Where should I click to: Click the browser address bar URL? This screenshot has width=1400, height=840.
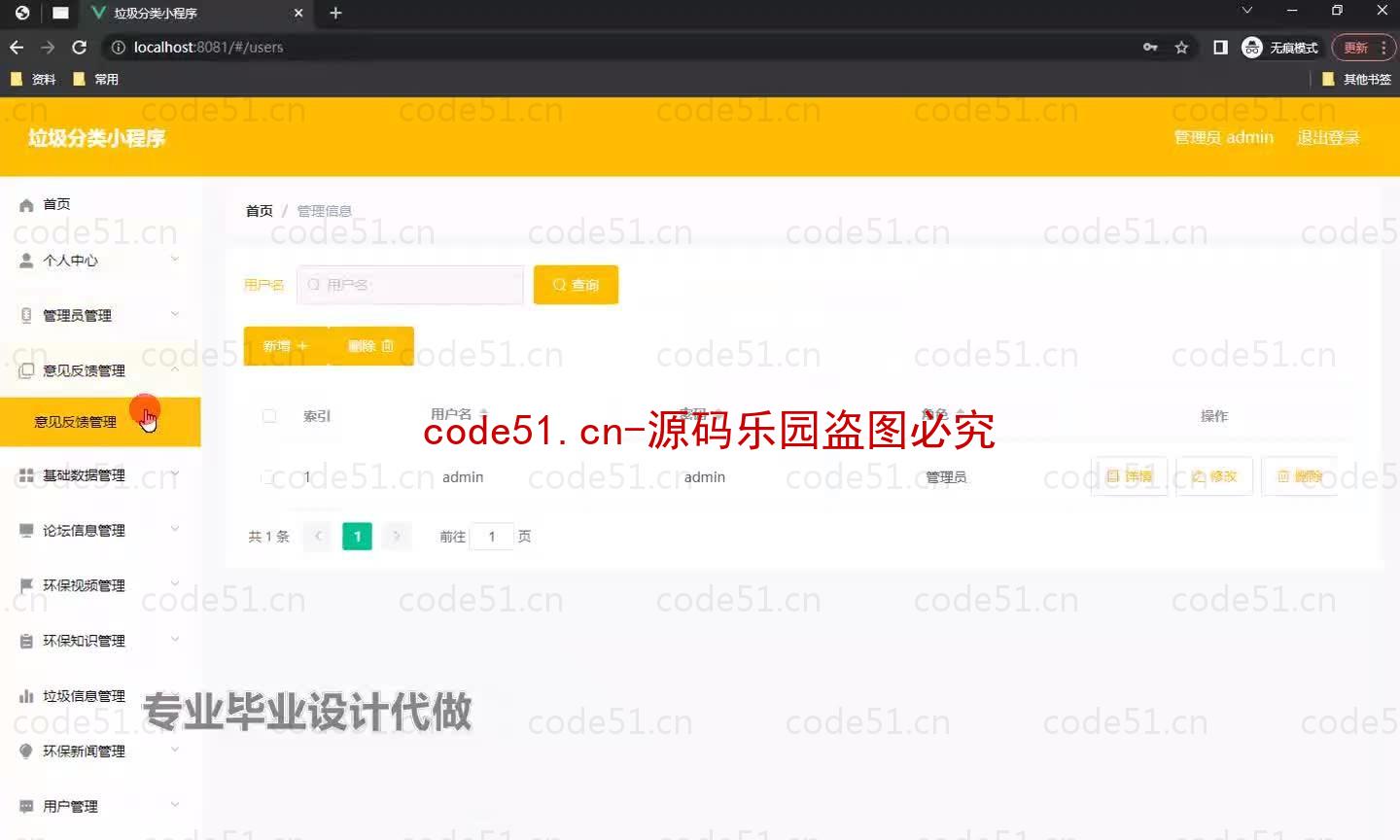[x=208, y=47]
